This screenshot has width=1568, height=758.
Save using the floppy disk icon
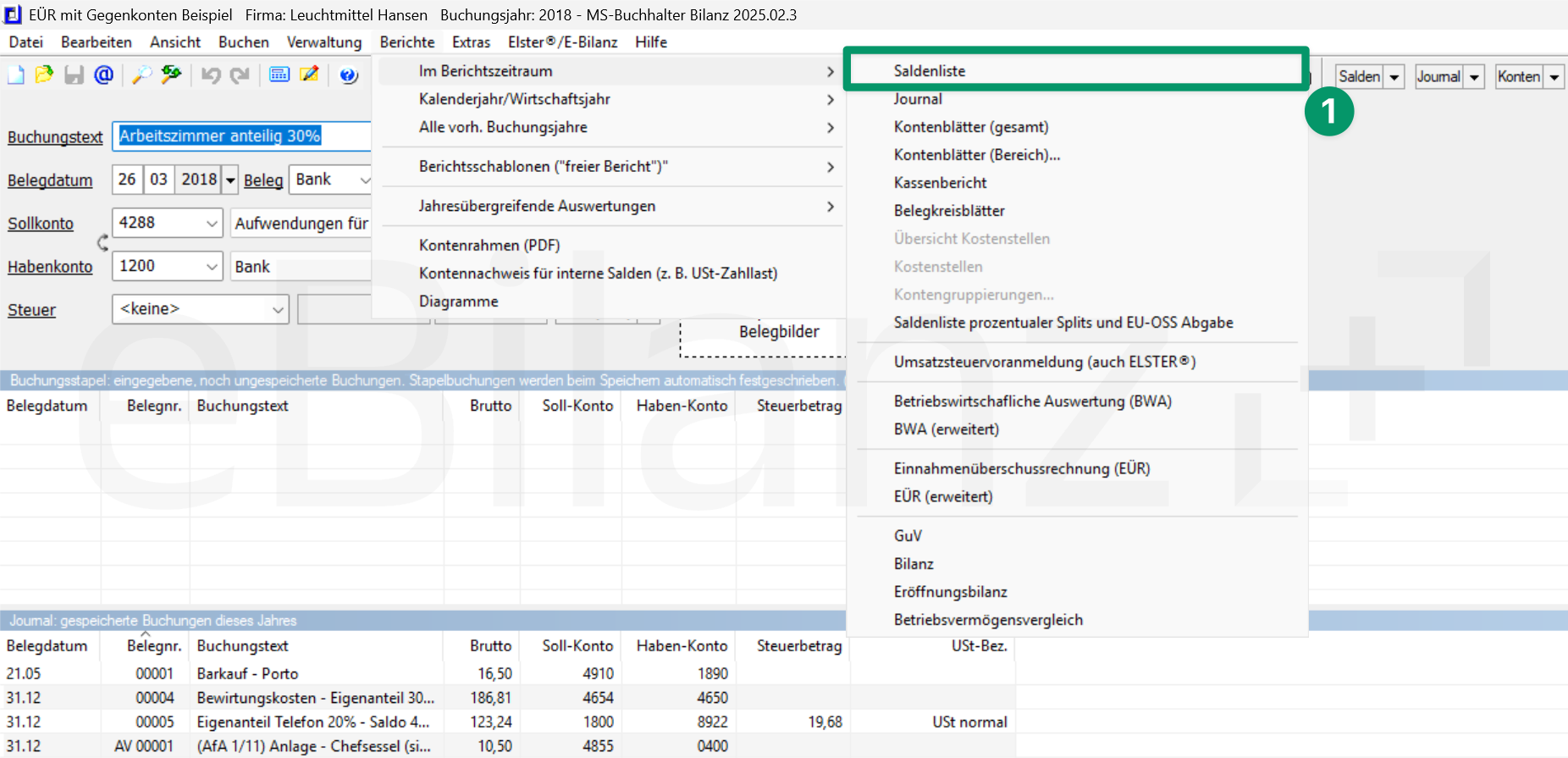click(x=75, y=75)
